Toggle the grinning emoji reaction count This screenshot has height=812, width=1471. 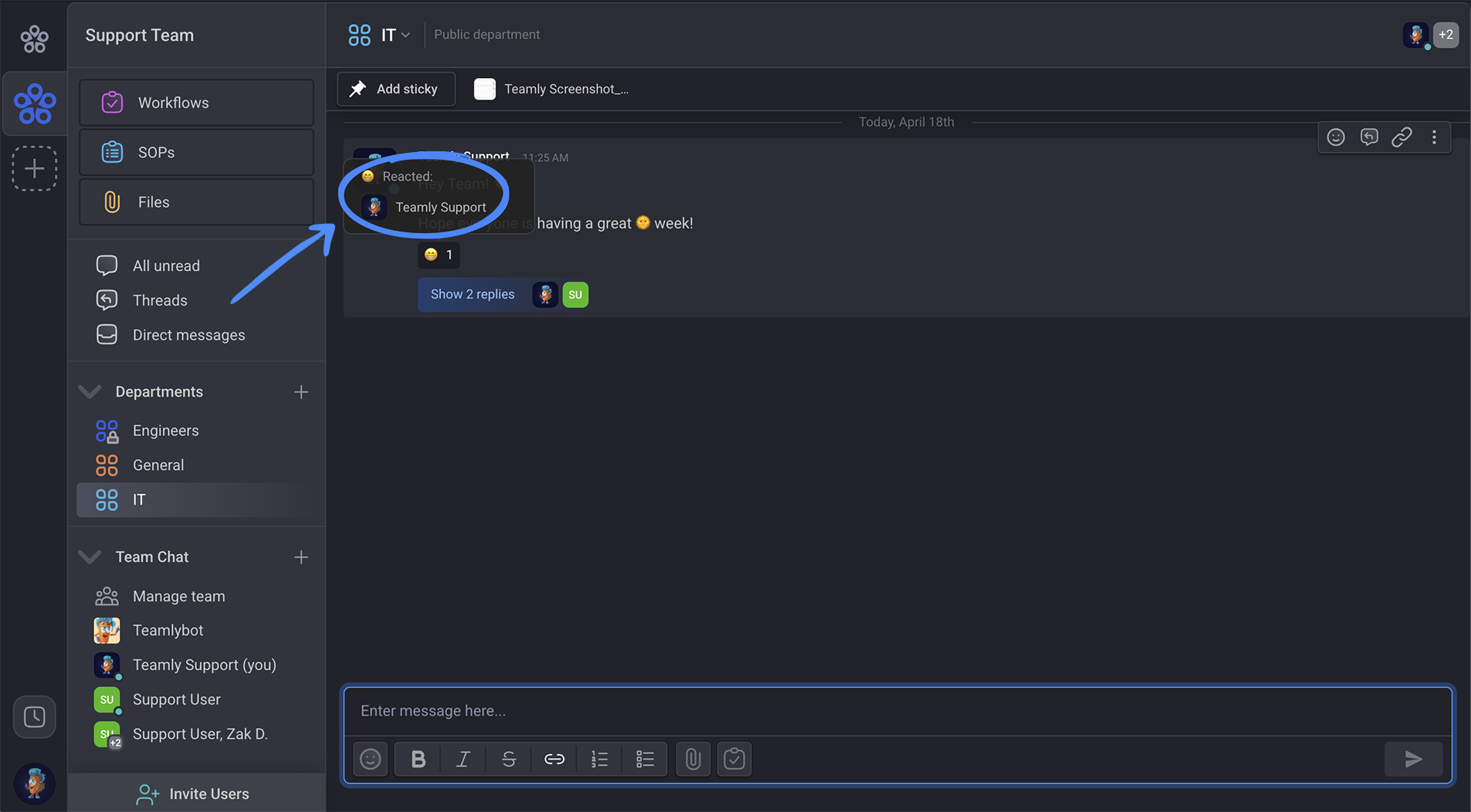[439, 255]
